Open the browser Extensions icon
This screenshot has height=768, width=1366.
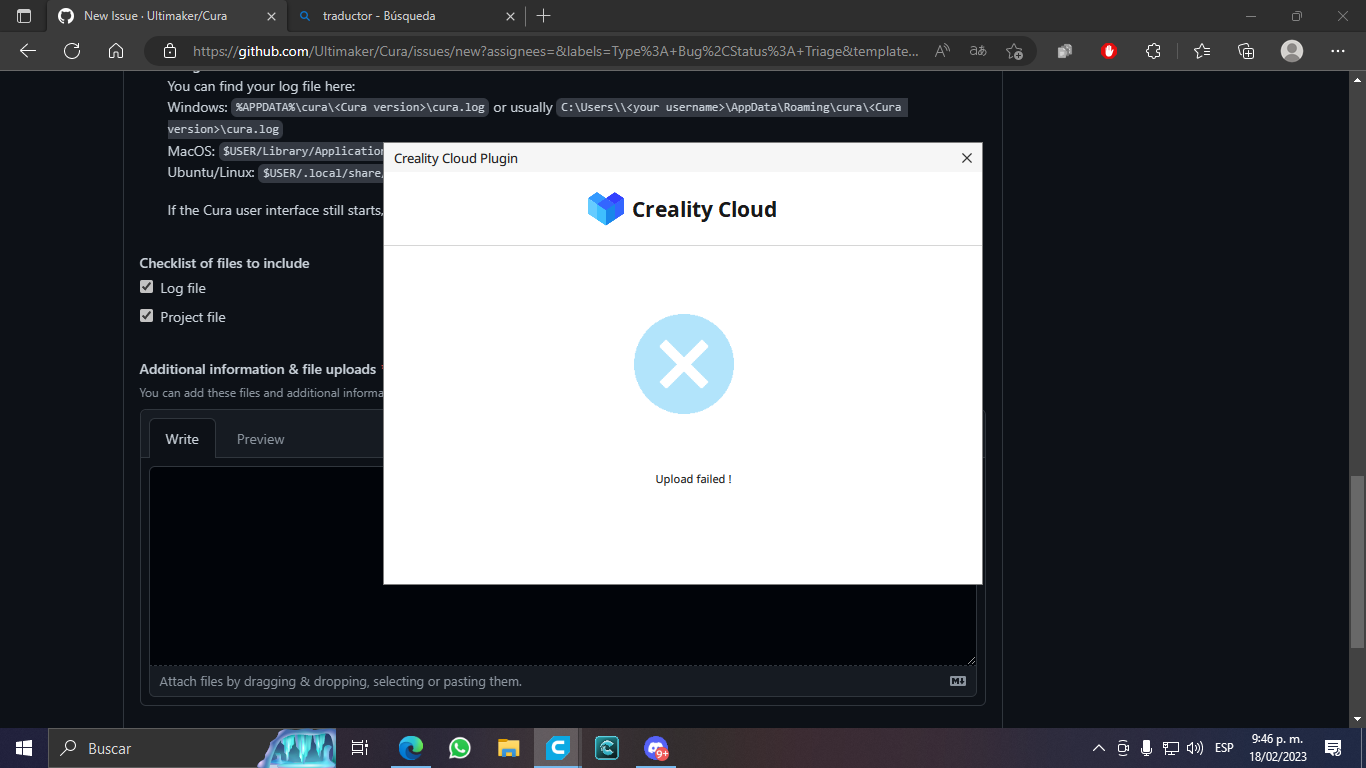[1153, 50]
